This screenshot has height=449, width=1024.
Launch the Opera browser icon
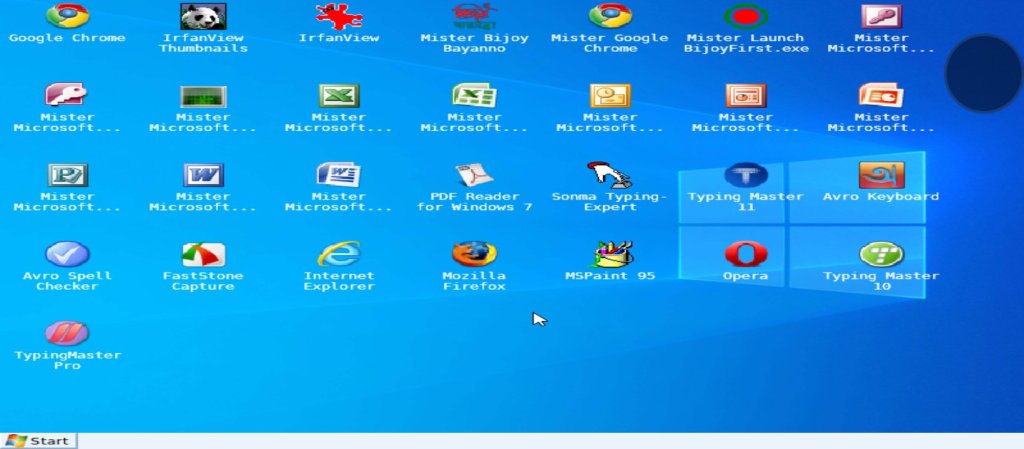pyautogui.click(x=745, y=255)
